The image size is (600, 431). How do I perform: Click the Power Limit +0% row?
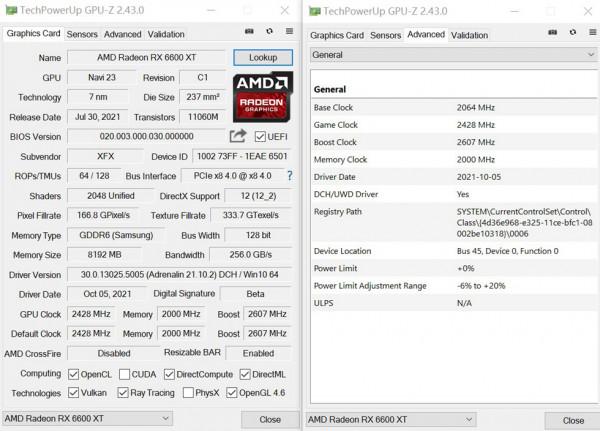(x=454, y=268)
